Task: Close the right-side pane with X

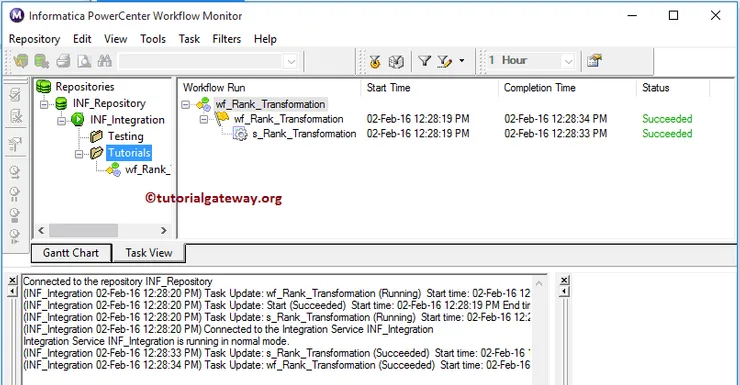Action: coord(564,280)
